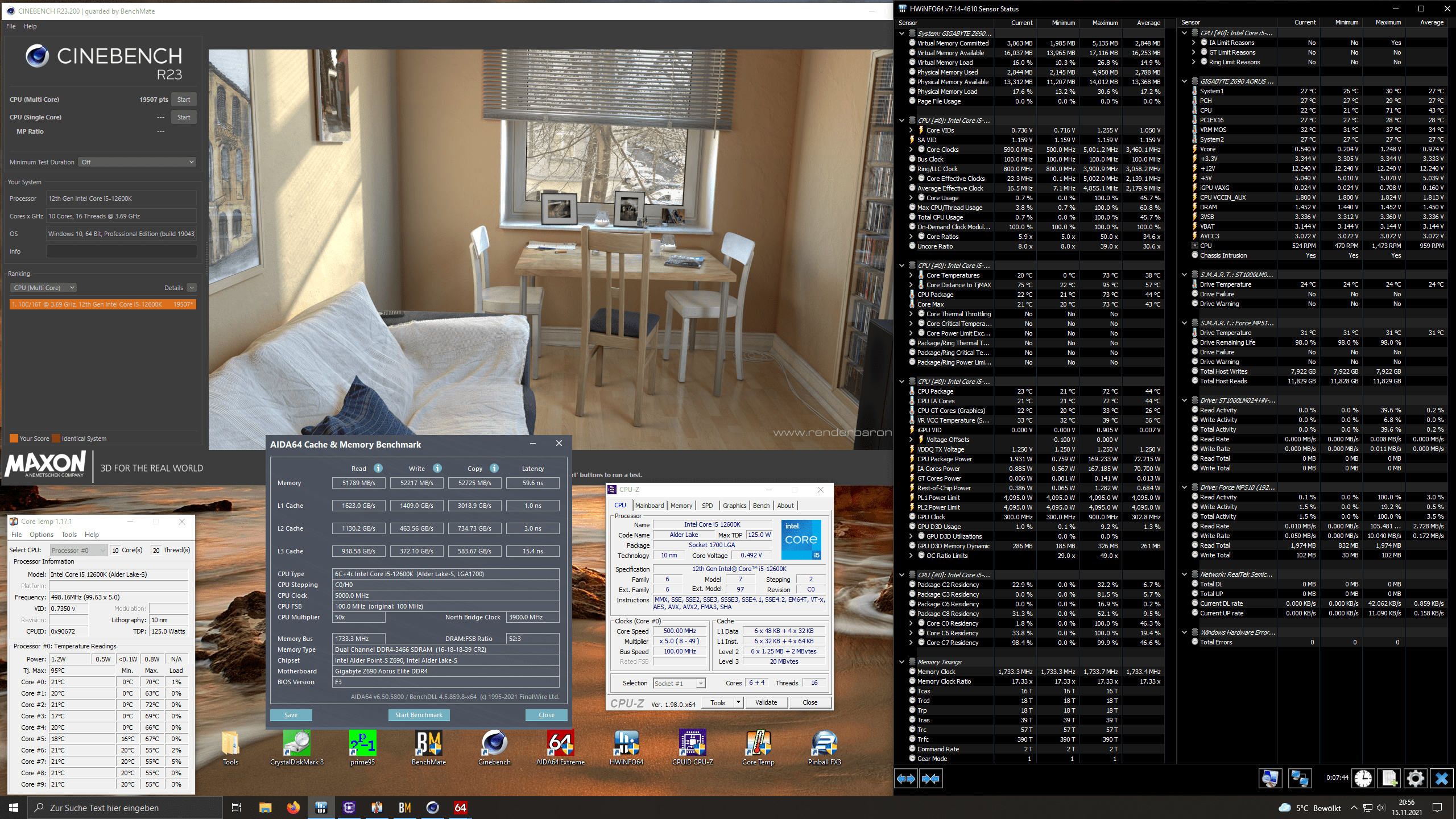Open Task View from taskbar
The width and height of the screenshot is (1456, 819).
click(x=237, y=808)
